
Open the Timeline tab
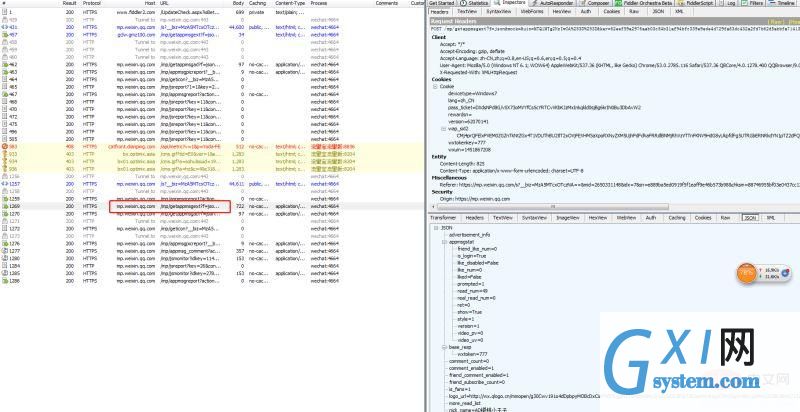tap(782, 3)
